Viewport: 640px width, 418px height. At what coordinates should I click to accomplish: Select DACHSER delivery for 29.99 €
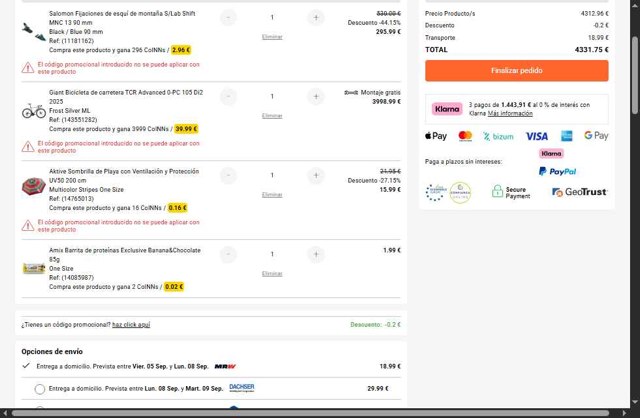(40, 389)
